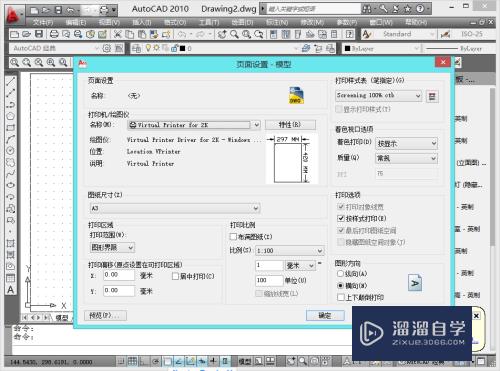Click the Open file icon in the standard toolbar
500x371 pixels.
coord(27,34)
